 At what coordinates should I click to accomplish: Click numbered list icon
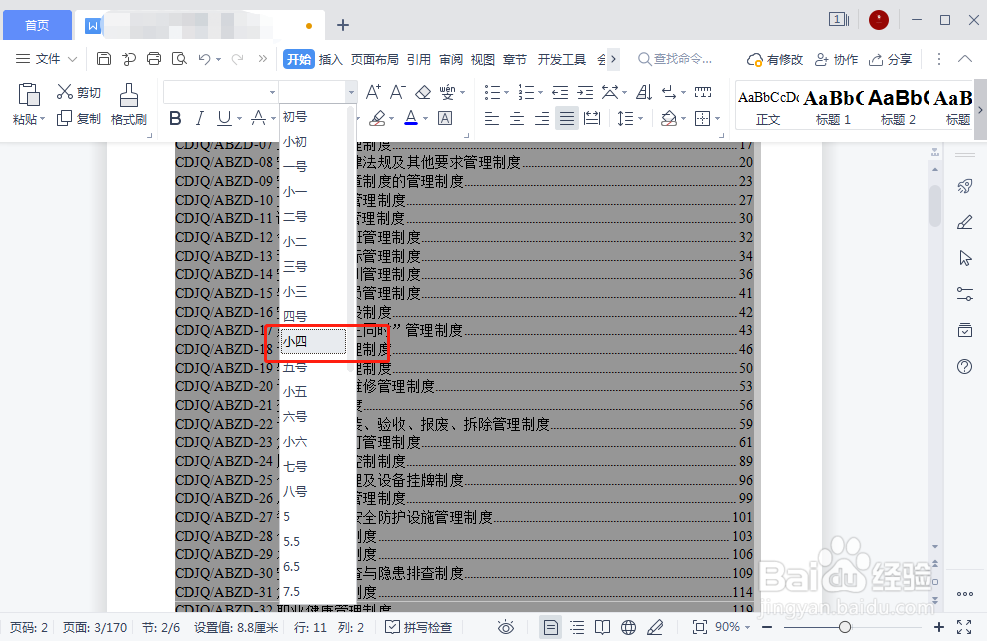pos(526,93)
